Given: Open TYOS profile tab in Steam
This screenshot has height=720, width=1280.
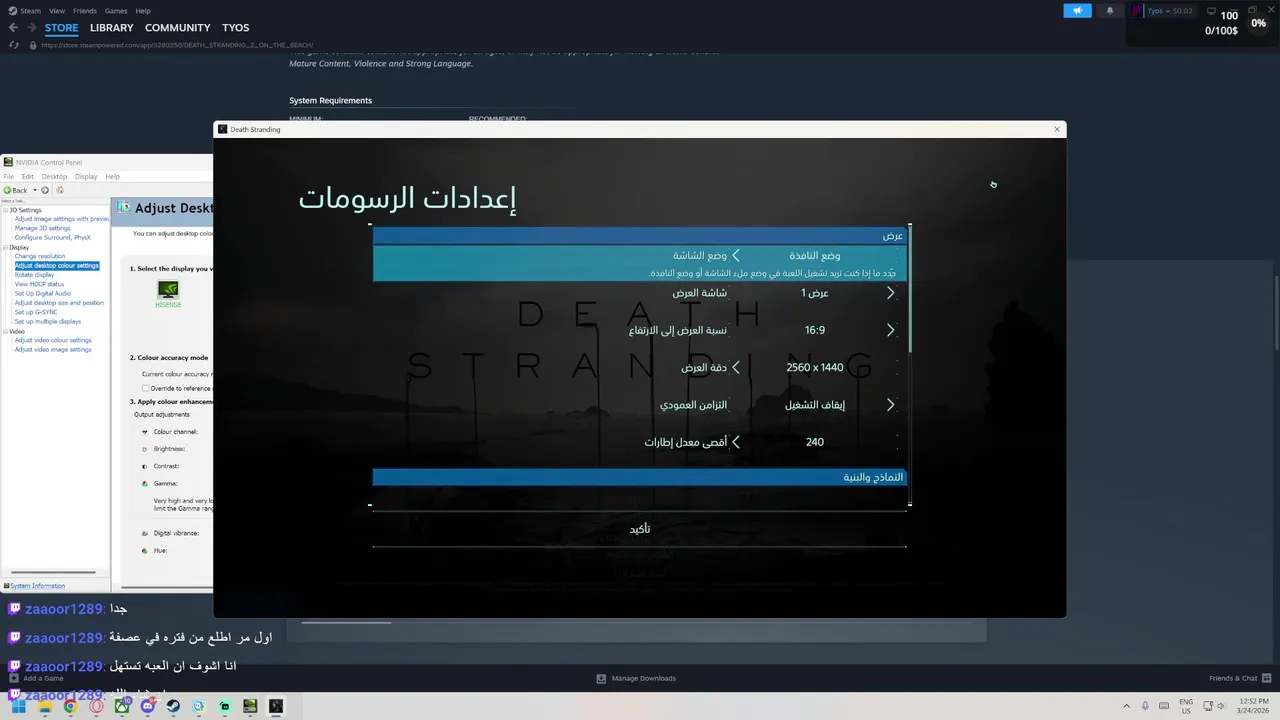Looking at the screenshot, I should [x=235, y=28].
